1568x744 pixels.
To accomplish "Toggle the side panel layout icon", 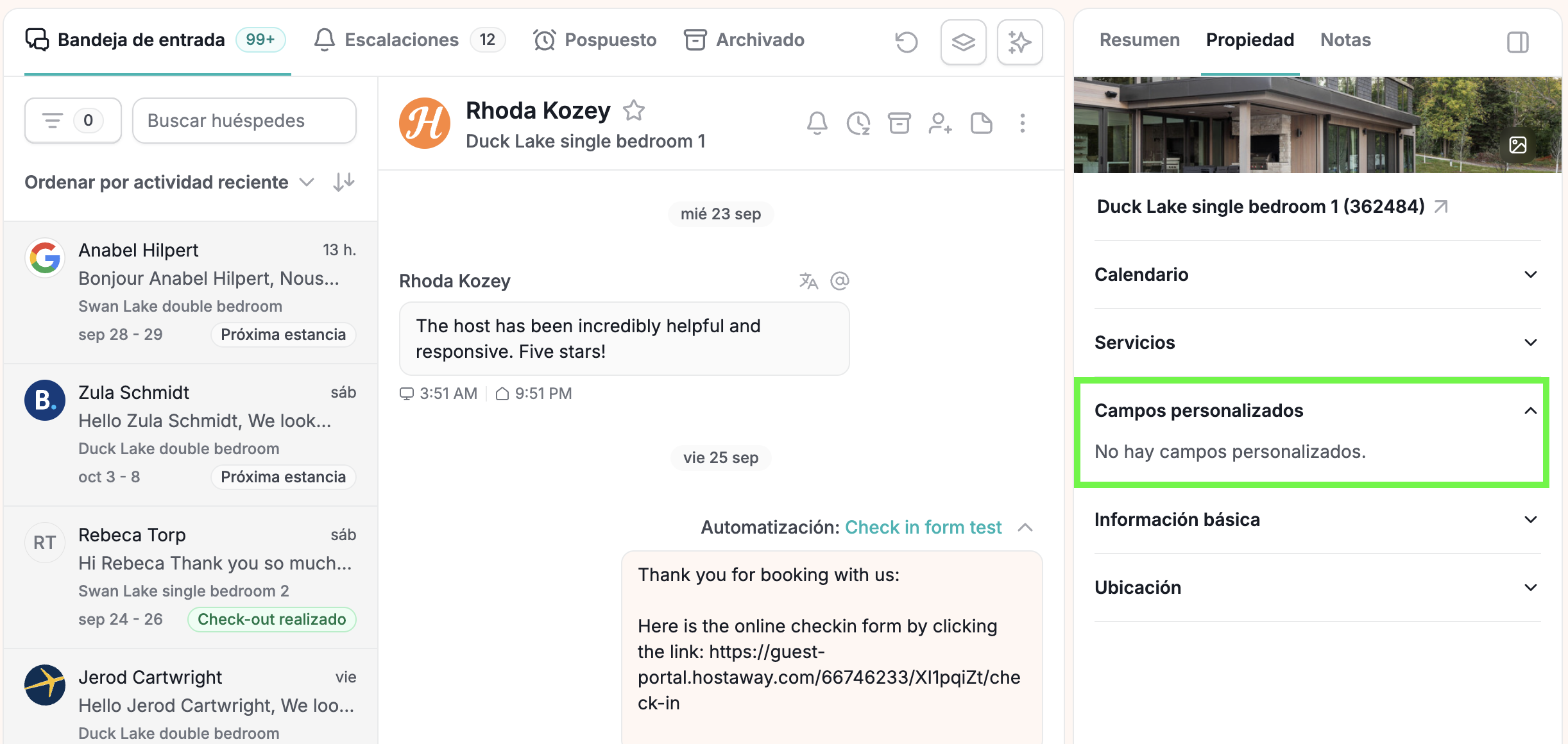I will point(1517,42).
